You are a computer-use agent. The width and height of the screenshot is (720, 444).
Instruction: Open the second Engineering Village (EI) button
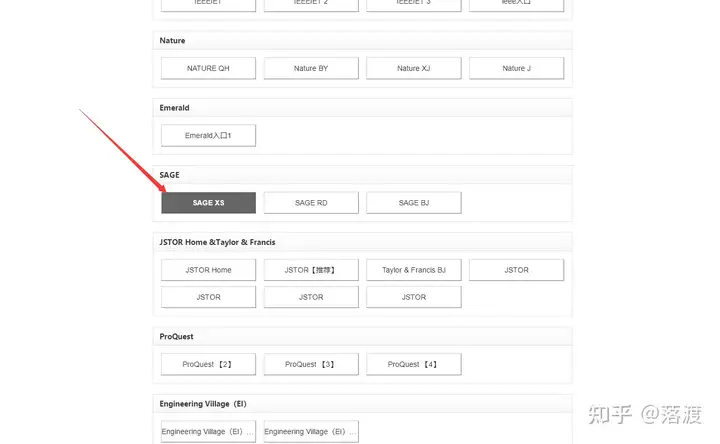coord(311,432)
